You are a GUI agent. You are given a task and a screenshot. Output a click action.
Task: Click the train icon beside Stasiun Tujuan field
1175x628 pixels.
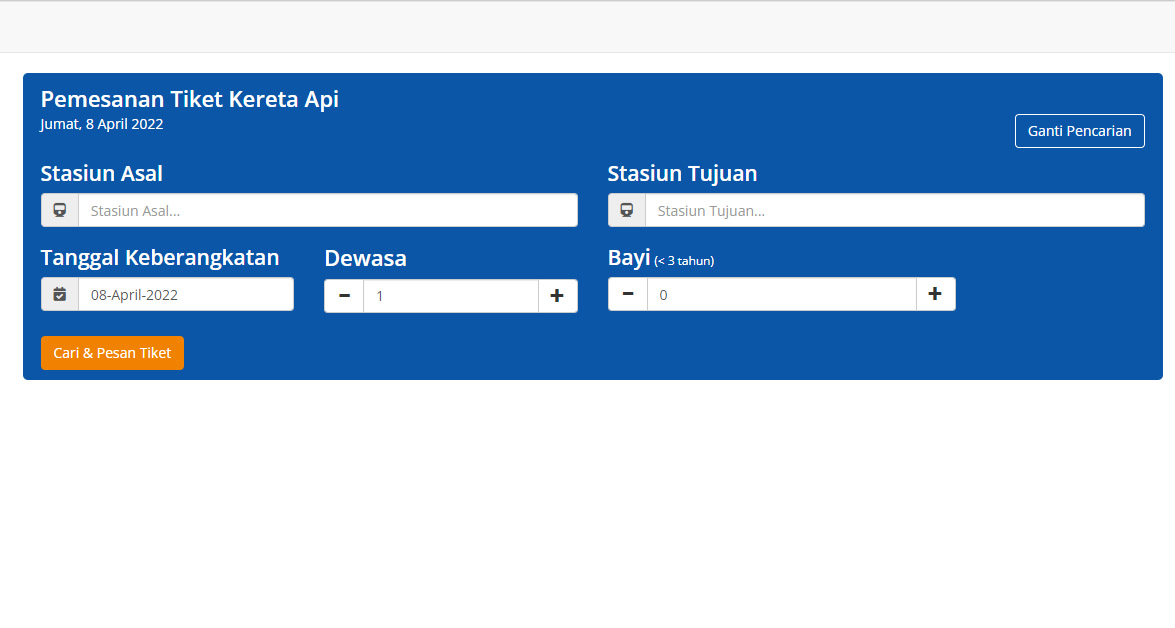click(627, 210)
